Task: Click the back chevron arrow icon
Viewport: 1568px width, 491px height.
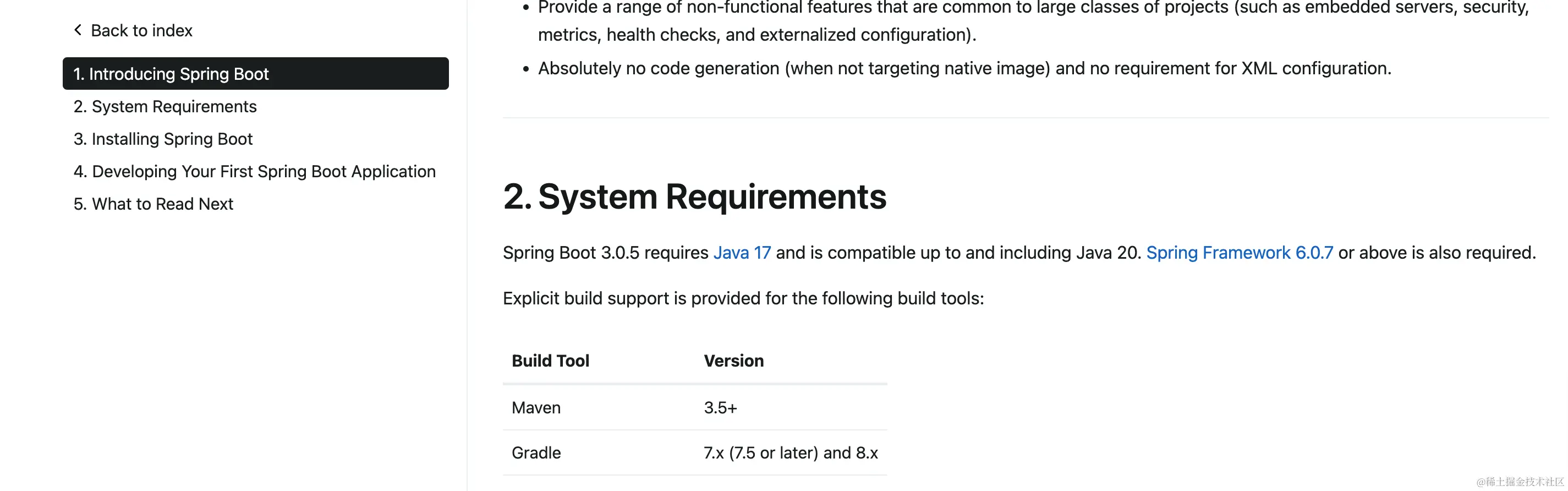Action: [78, 30]
